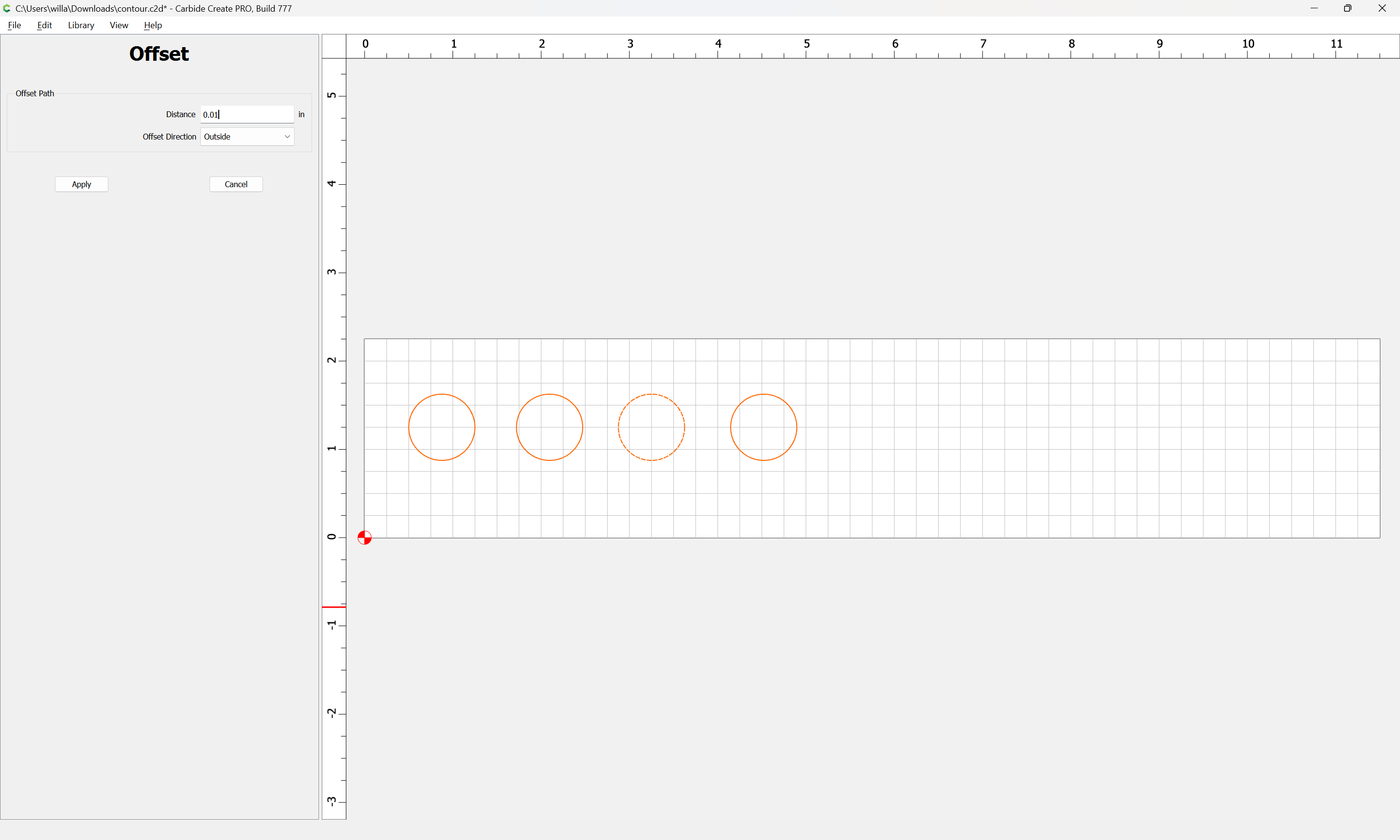The height and width of the screenshot is (840, 1400).
Task: Open the File menu
Action: pos(14,25)
